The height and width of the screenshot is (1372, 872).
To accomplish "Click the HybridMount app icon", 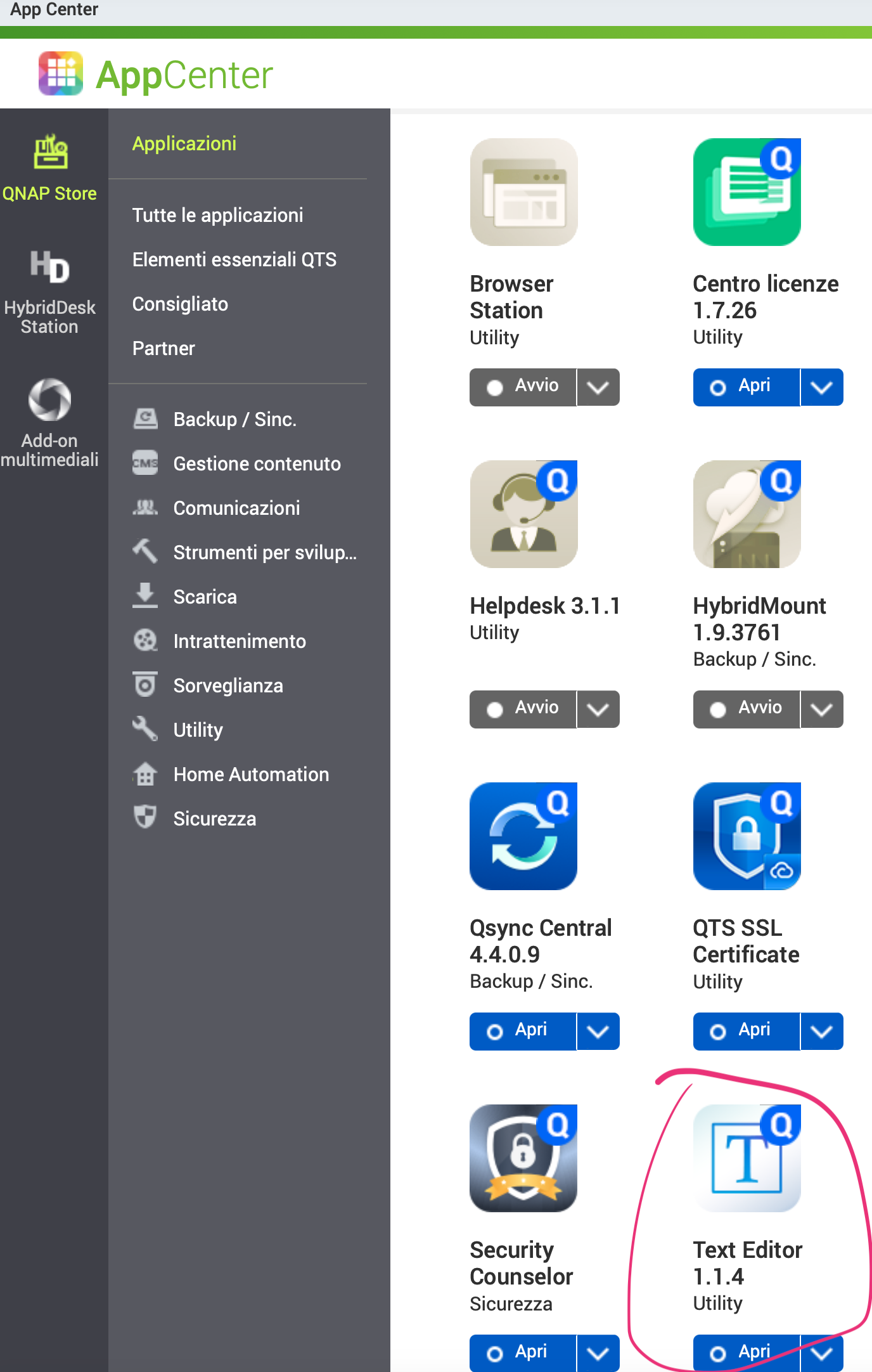I will (747, 514).
